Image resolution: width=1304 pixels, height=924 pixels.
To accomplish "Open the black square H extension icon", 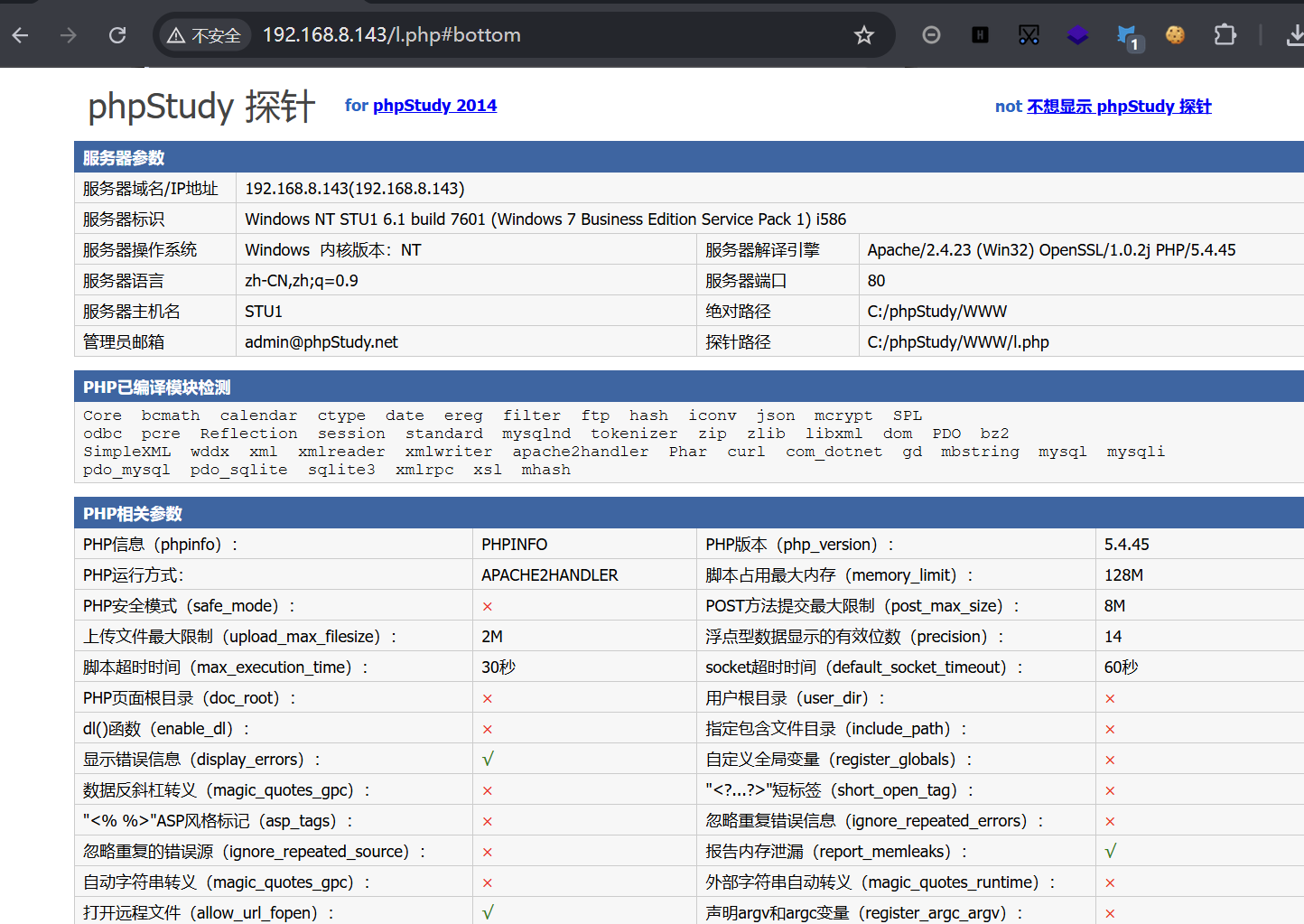I will click(980, 35).
